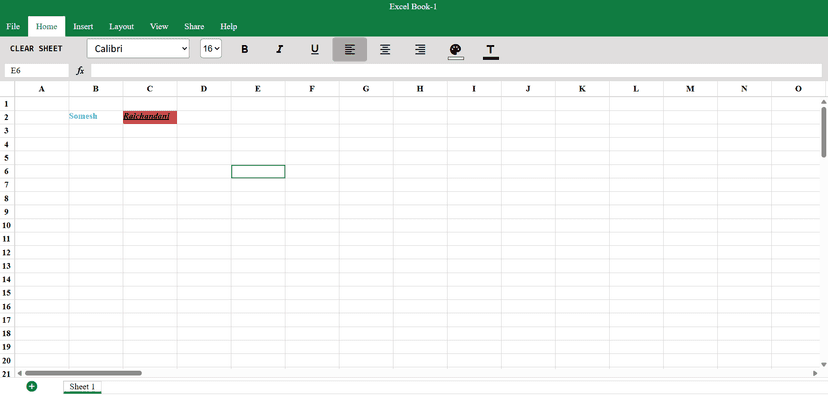Add a new sheet with plus icon

coord(32,386)
